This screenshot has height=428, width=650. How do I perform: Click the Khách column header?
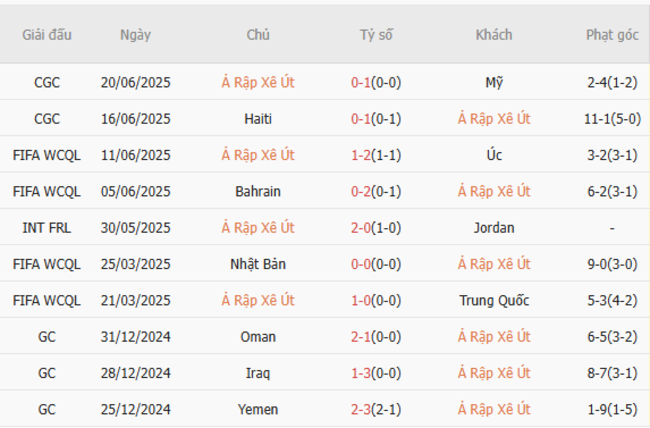(494, 34)
